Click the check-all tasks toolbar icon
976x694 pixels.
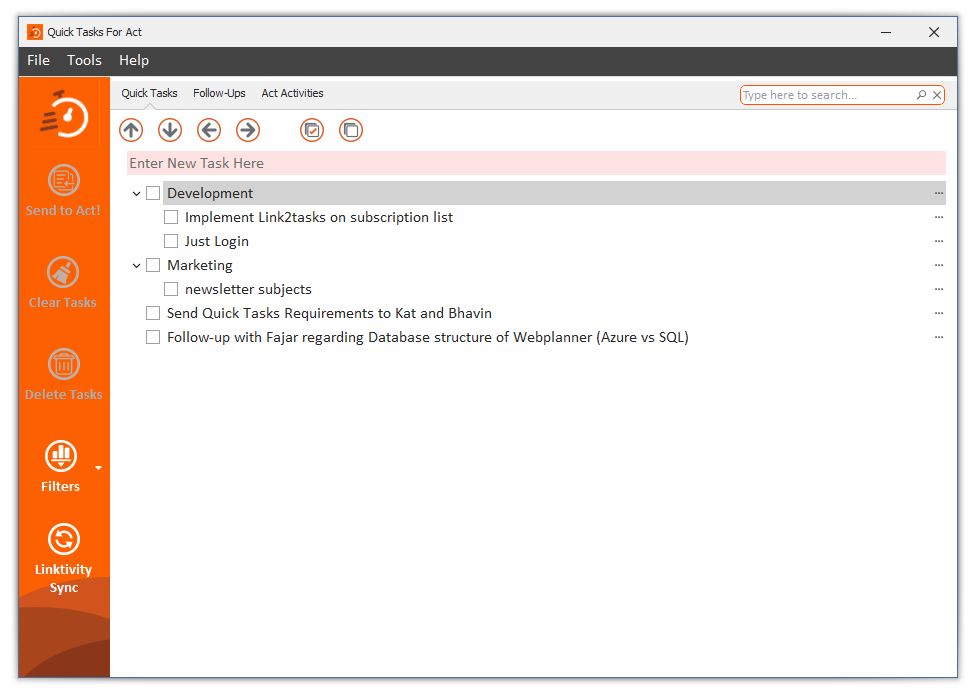(x=312, y=130)
